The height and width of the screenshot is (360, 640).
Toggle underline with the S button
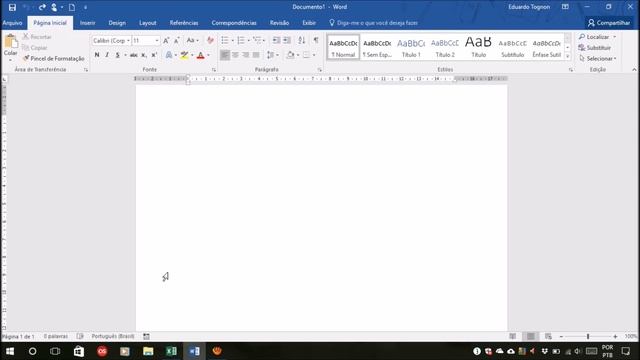coord(118,55)
